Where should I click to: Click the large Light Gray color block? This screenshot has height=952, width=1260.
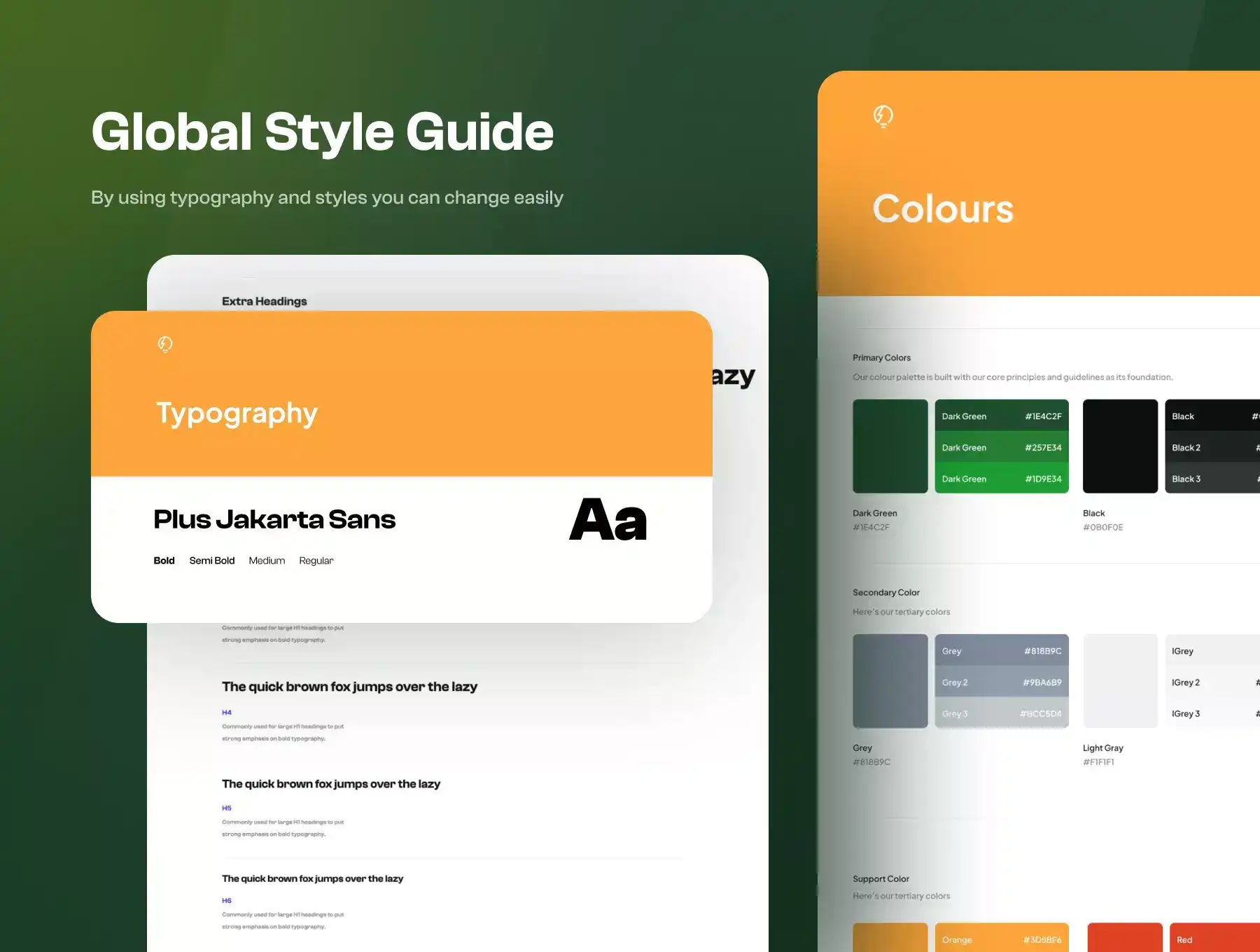[1120, 681]
